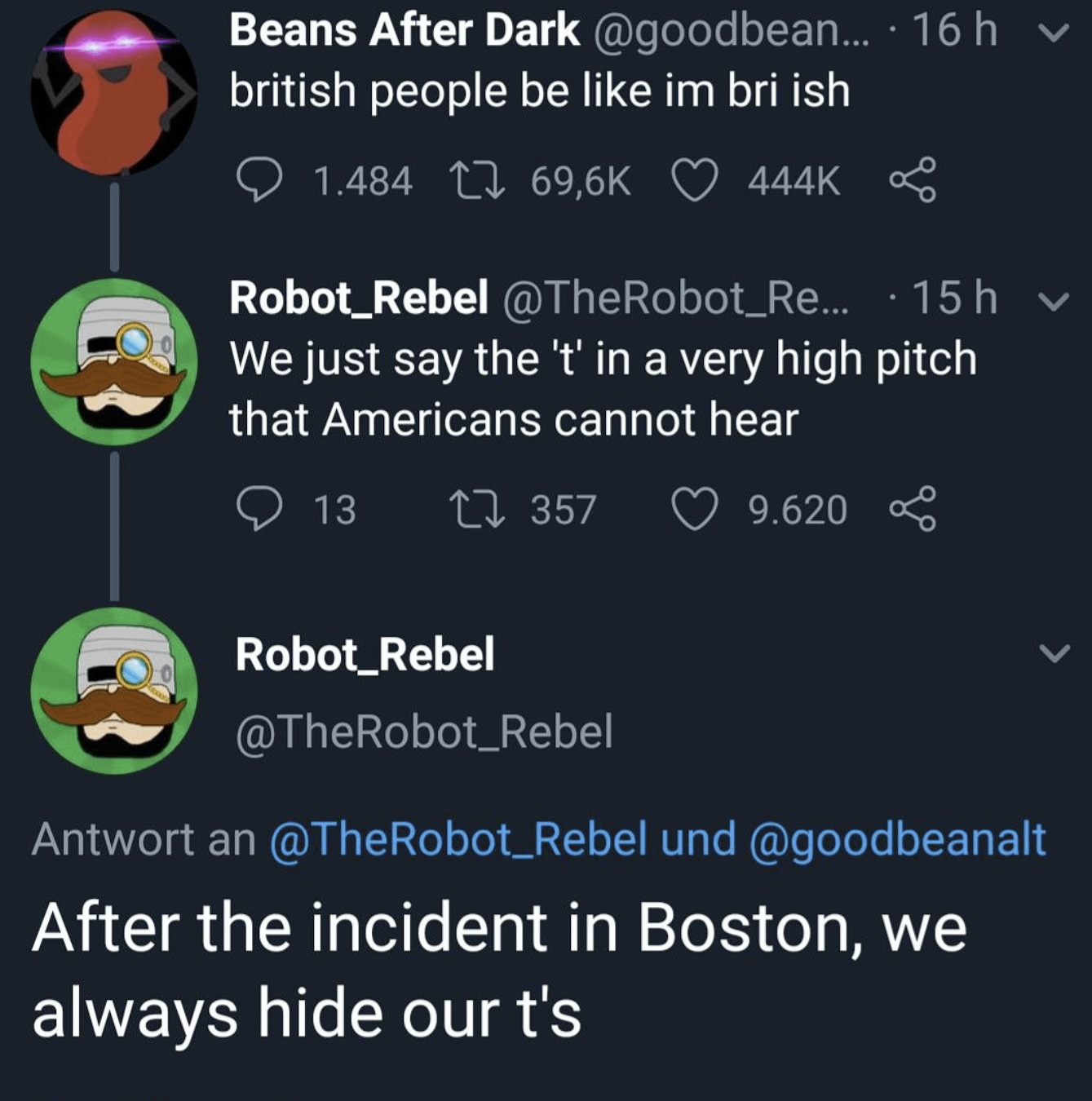The height and width of the screenshot is (1101, 1092).
Task: Share the Beans After Dark tweet
Action: tap(913, 180)
